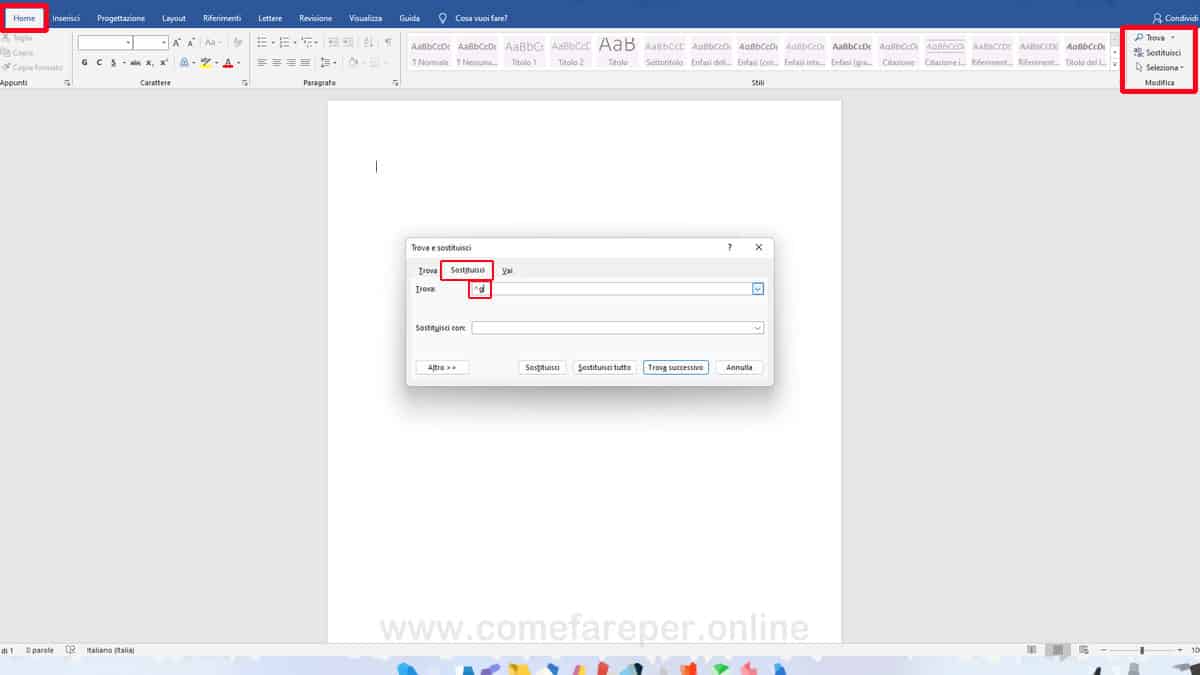Apply italic (Corsivo) formatting
The width and height of the screenshot is (1200, 675).
coord(99,62)
